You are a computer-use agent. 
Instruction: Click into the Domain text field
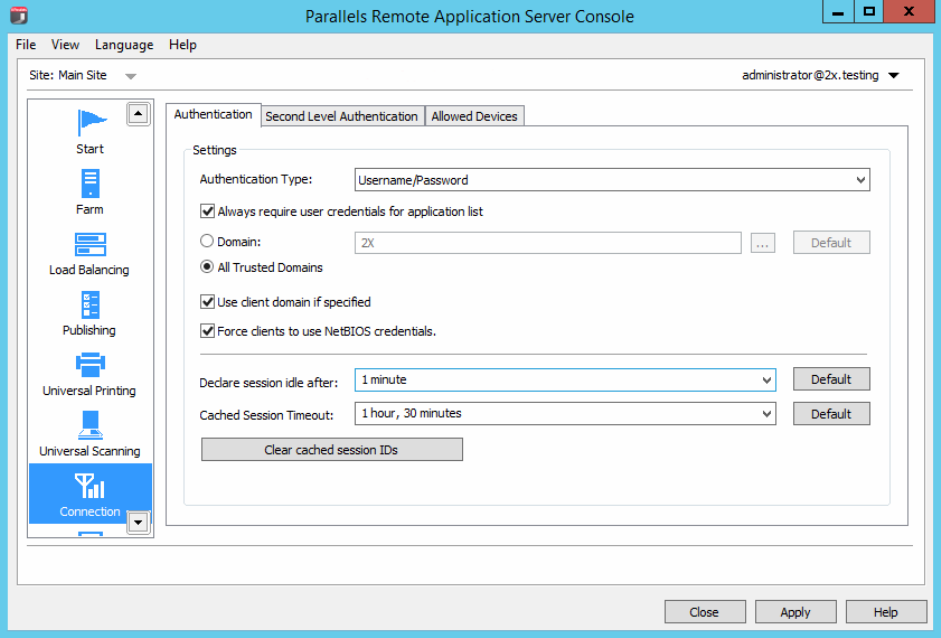(547, 243)
